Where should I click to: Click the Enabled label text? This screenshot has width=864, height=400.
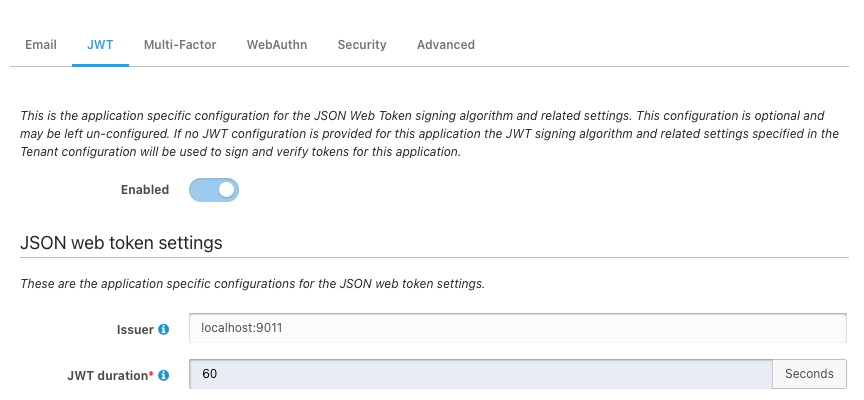(x=145, y=190)
